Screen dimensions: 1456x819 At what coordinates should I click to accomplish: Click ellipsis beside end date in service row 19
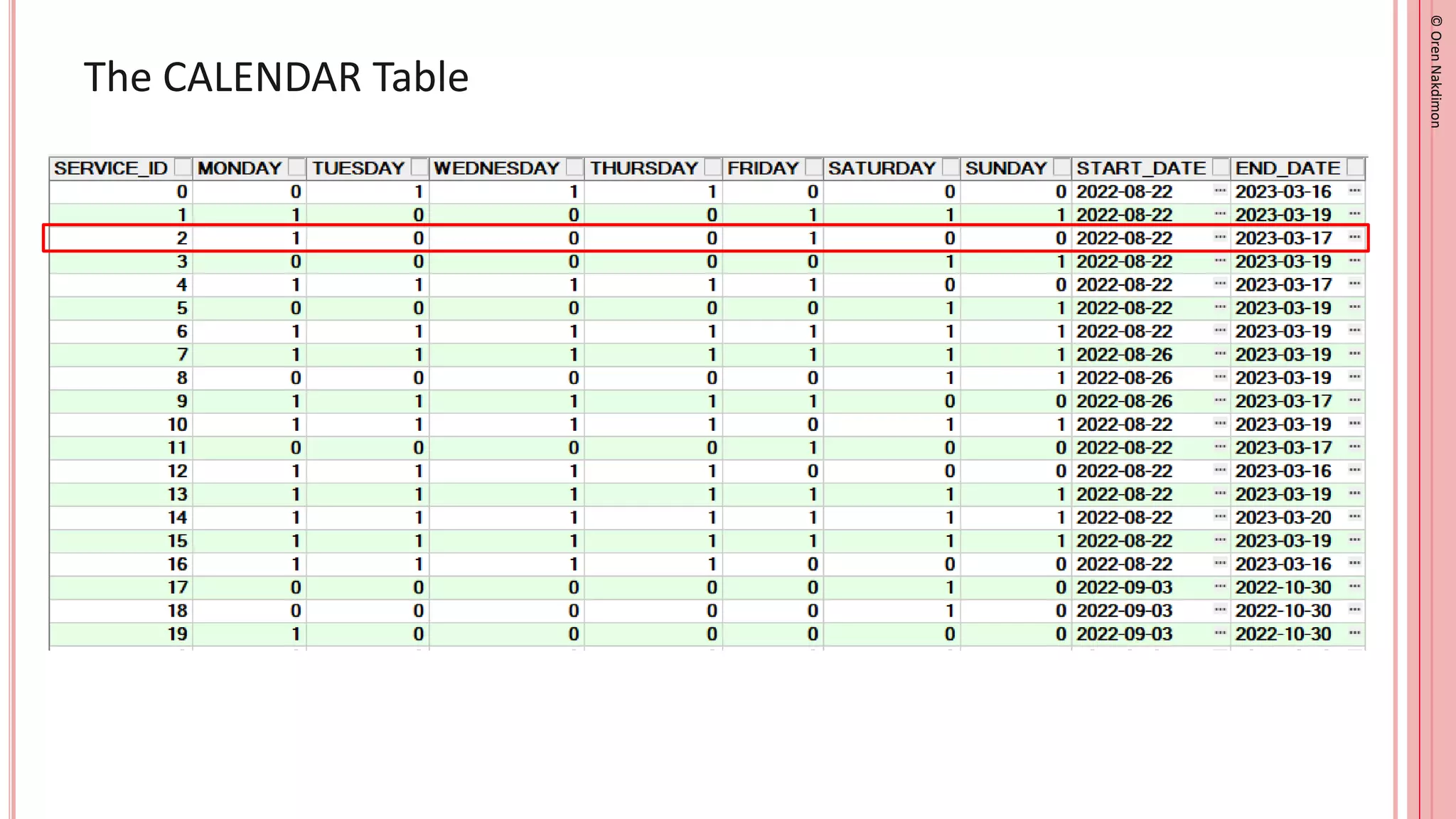coord(1354,633)
